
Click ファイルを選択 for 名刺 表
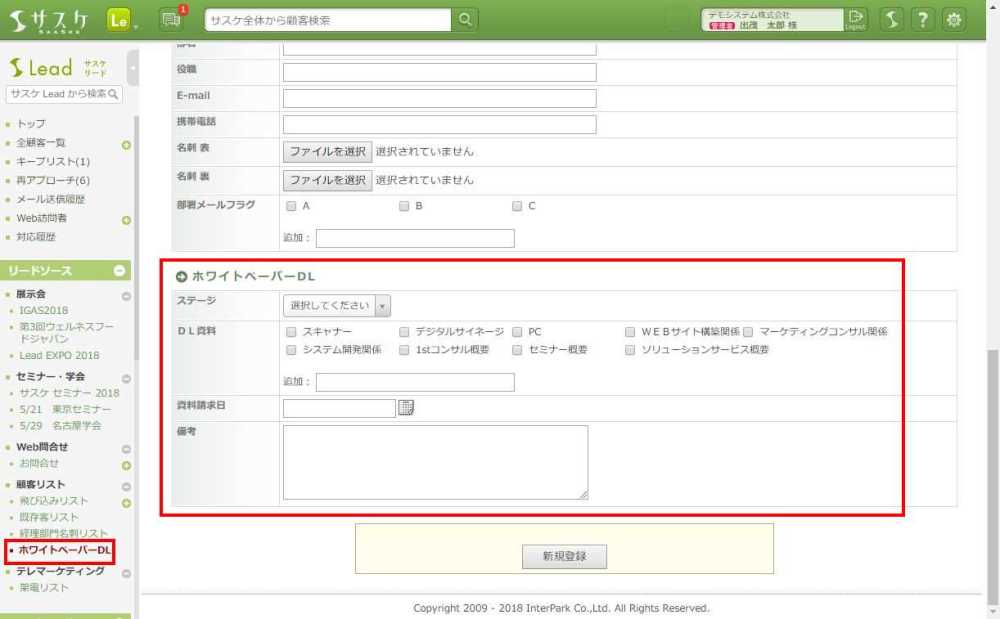pyautogui.click(x=327, y=151)
